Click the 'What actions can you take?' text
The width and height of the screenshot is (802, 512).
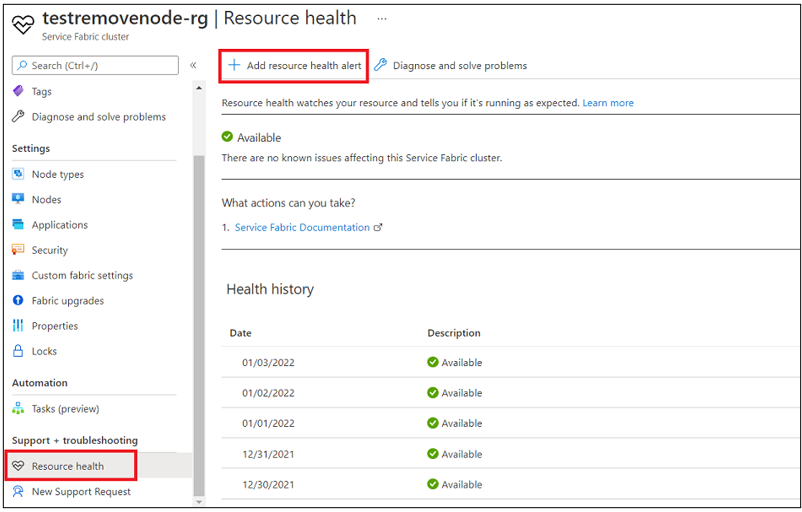pyautogui.click(x=288, y=203)
